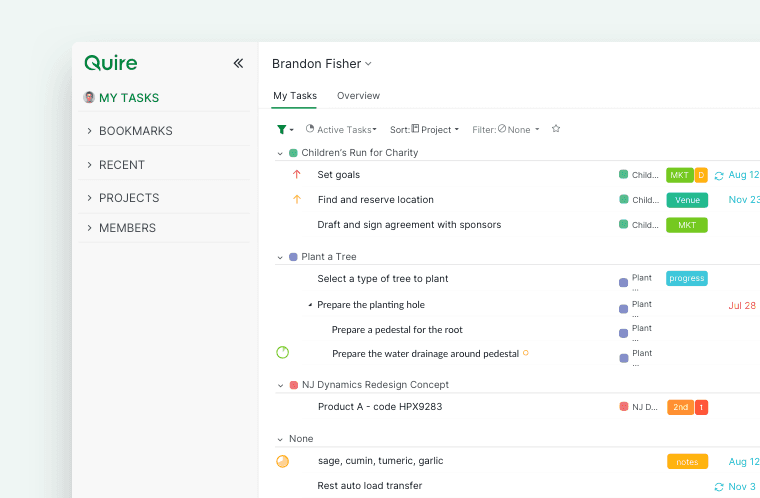Click the star favorite icon in toolbar
This screenshot has width=760, height=498.
556,129
